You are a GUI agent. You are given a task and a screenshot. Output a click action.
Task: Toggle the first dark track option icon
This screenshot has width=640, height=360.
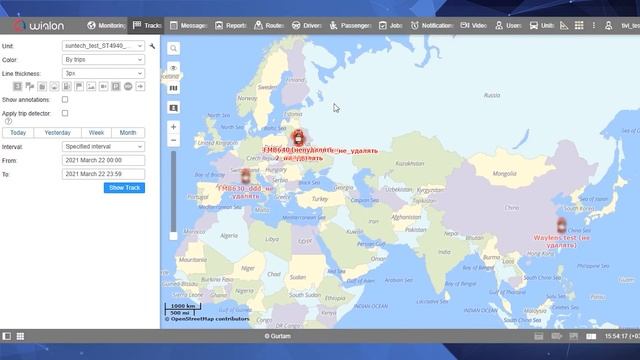point(17,87)
